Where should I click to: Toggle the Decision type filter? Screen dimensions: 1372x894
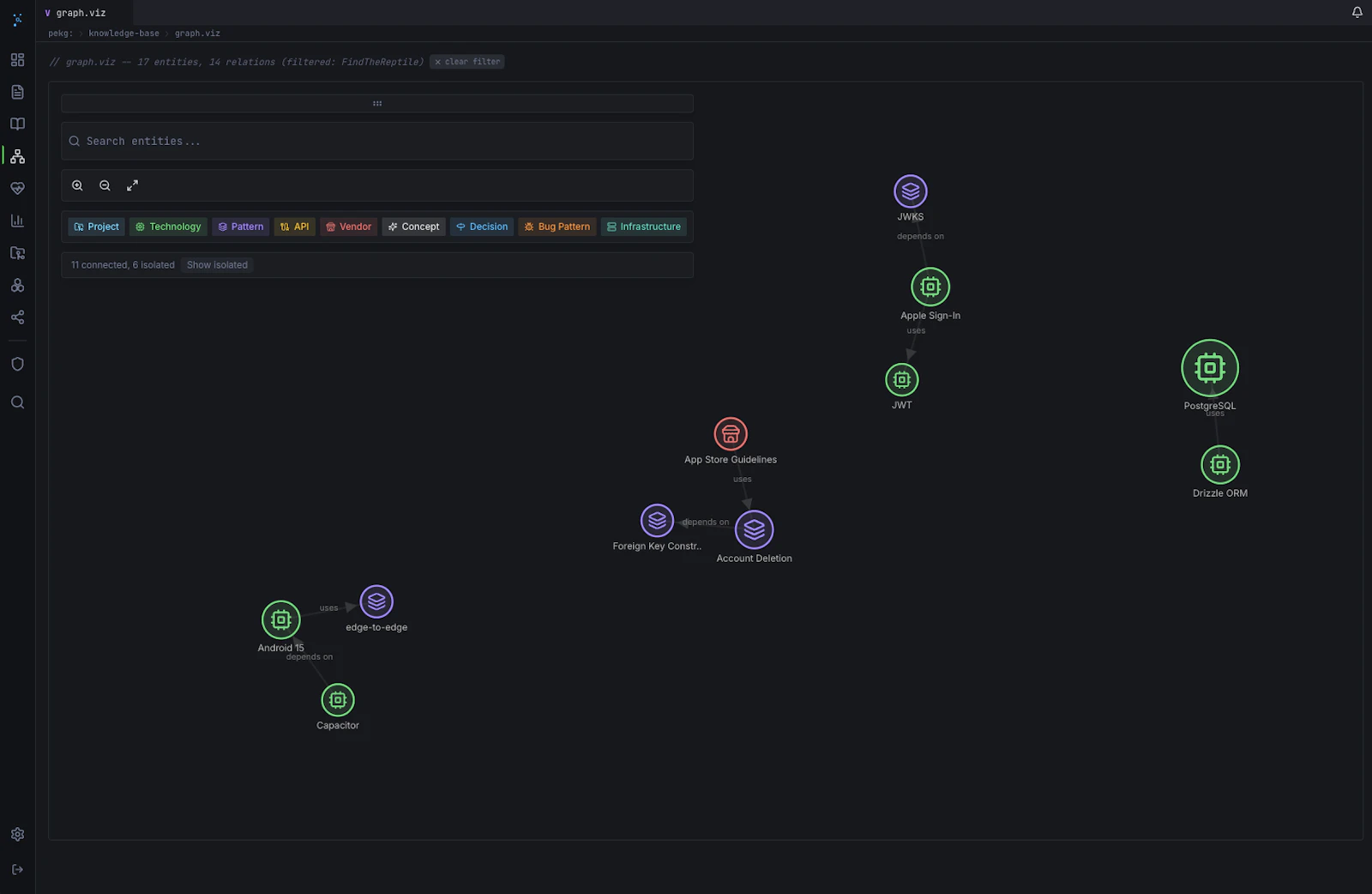(482, 227)
